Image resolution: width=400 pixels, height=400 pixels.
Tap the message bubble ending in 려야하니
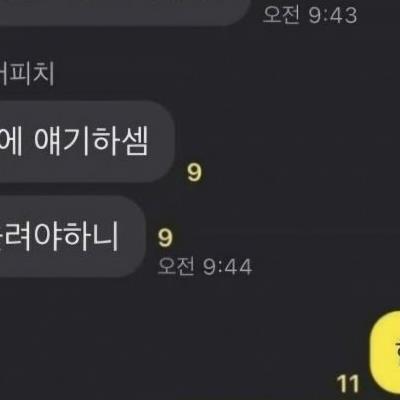point(73,236)
